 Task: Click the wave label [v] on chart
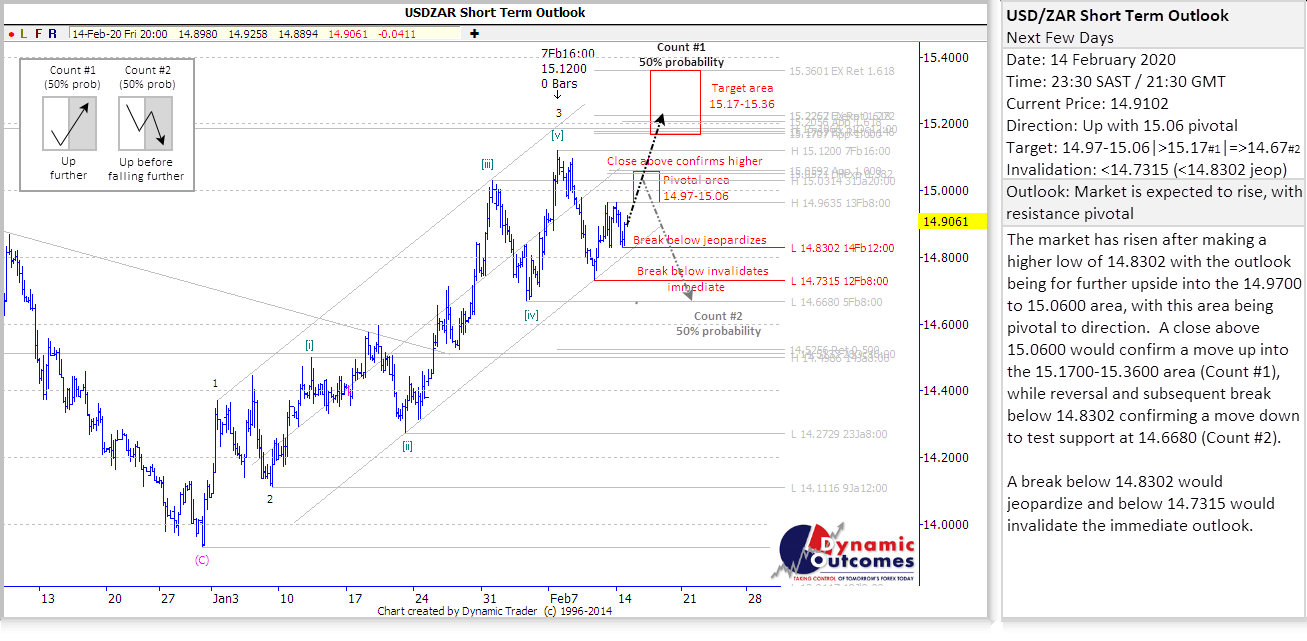tap(557, 133)
